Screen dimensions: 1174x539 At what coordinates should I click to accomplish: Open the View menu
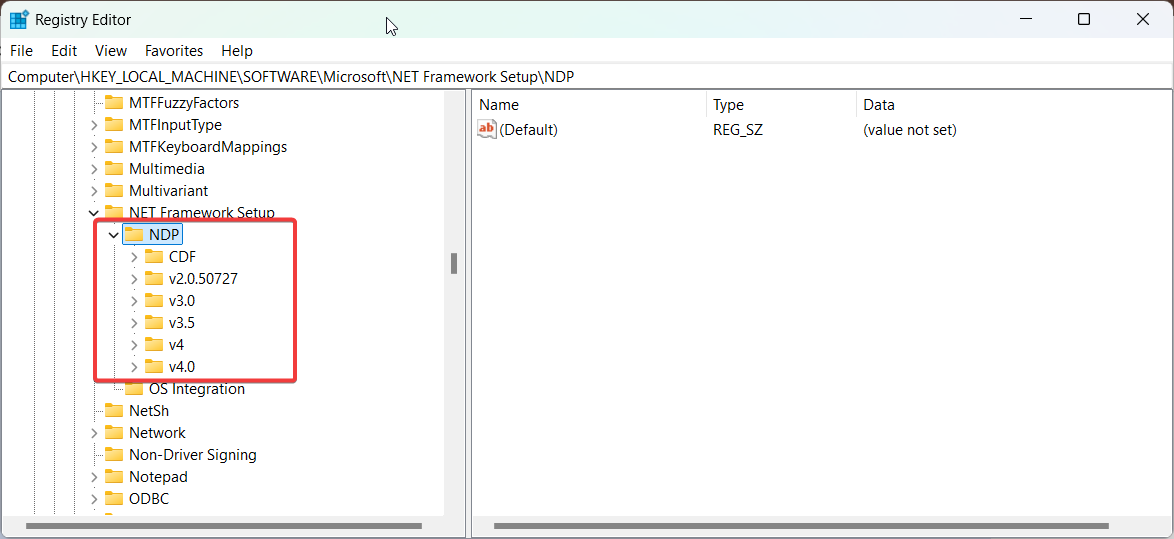click(x=111, y=51)
